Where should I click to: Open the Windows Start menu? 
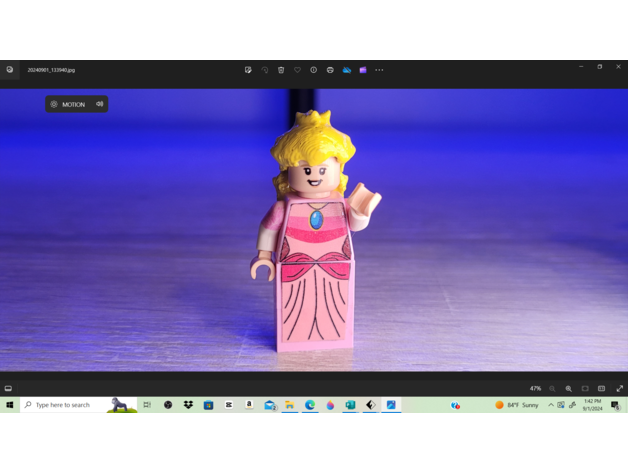point(10,405)
